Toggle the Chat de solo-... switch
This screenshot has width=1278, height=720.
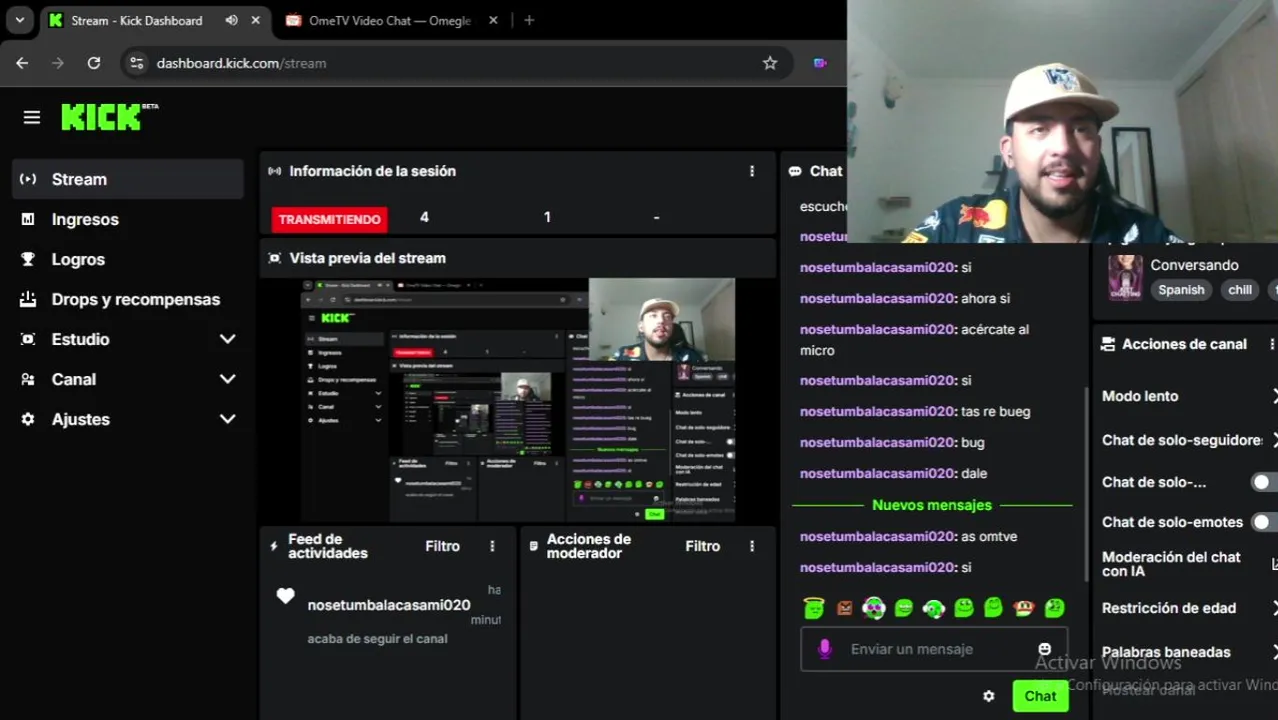click(x=1263, y=482)
